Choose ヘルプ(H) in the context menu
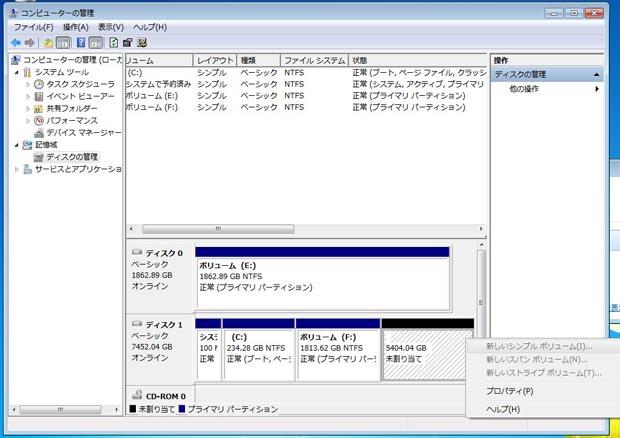The image size is (620, 438). point(503,409)
